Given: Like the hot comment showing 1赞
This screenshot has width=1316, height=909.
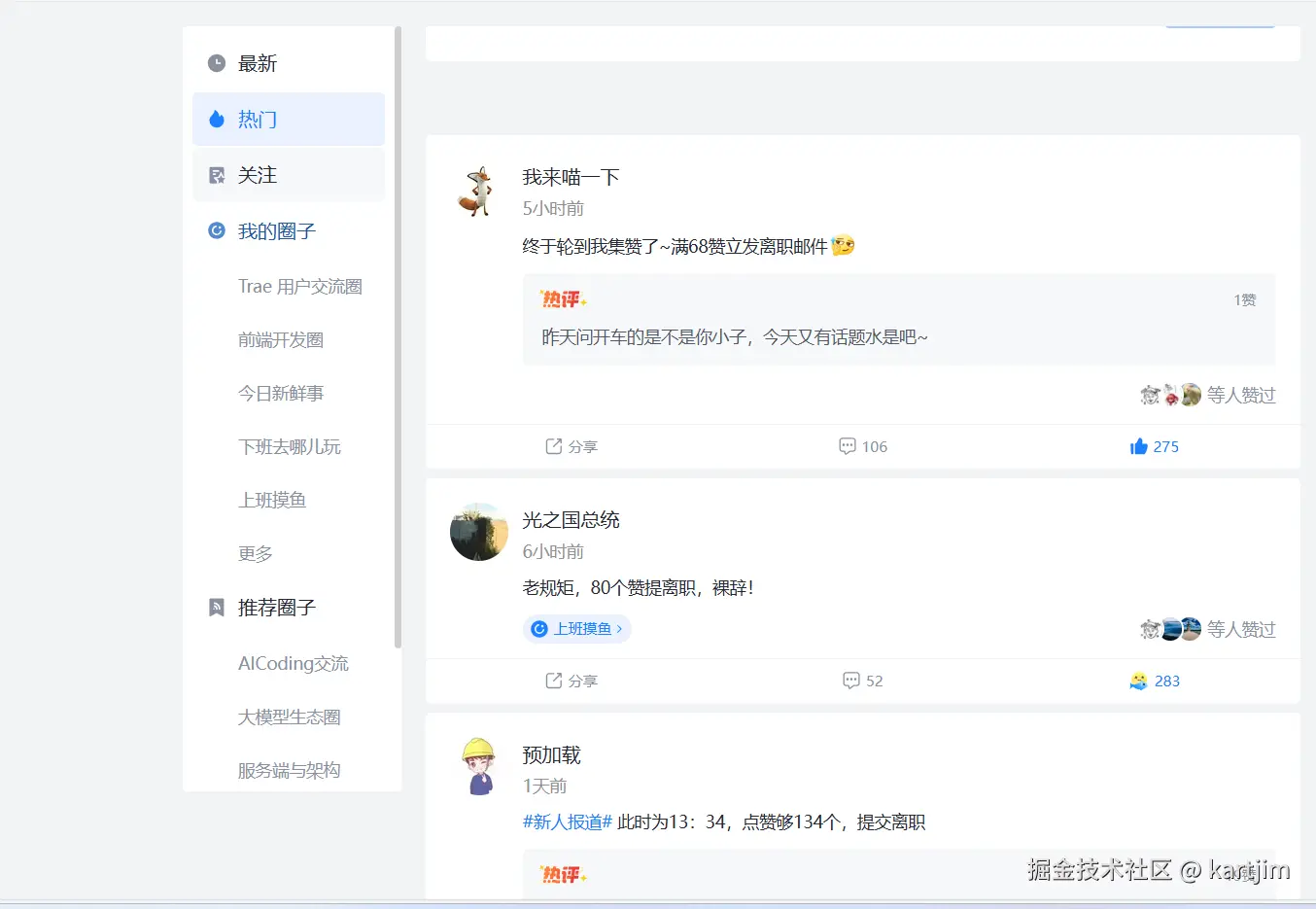Looking at the screenshot, I should 1243,299.
